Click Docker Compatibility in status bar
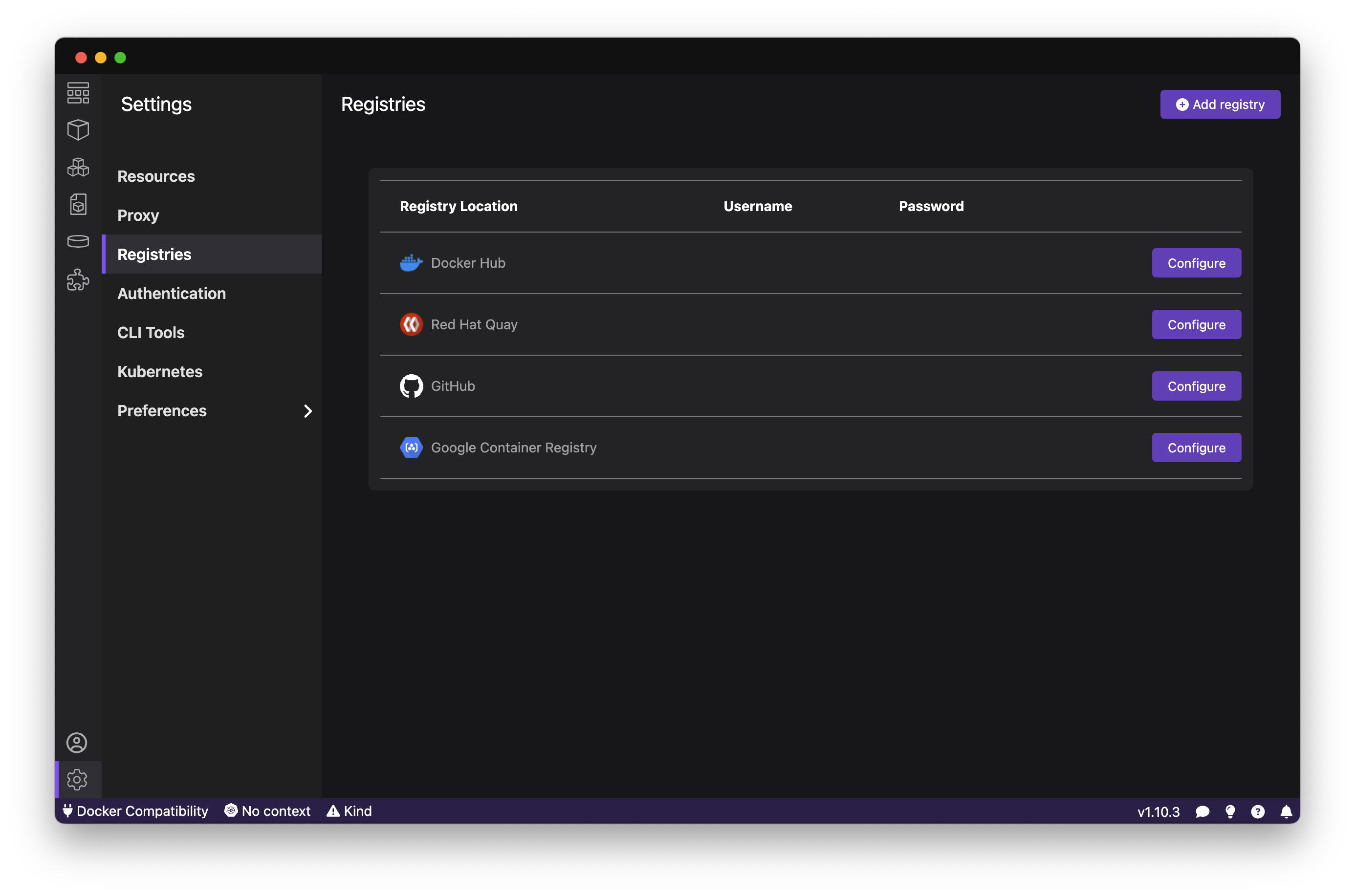The image size is (1355, 896). (135, 811)
